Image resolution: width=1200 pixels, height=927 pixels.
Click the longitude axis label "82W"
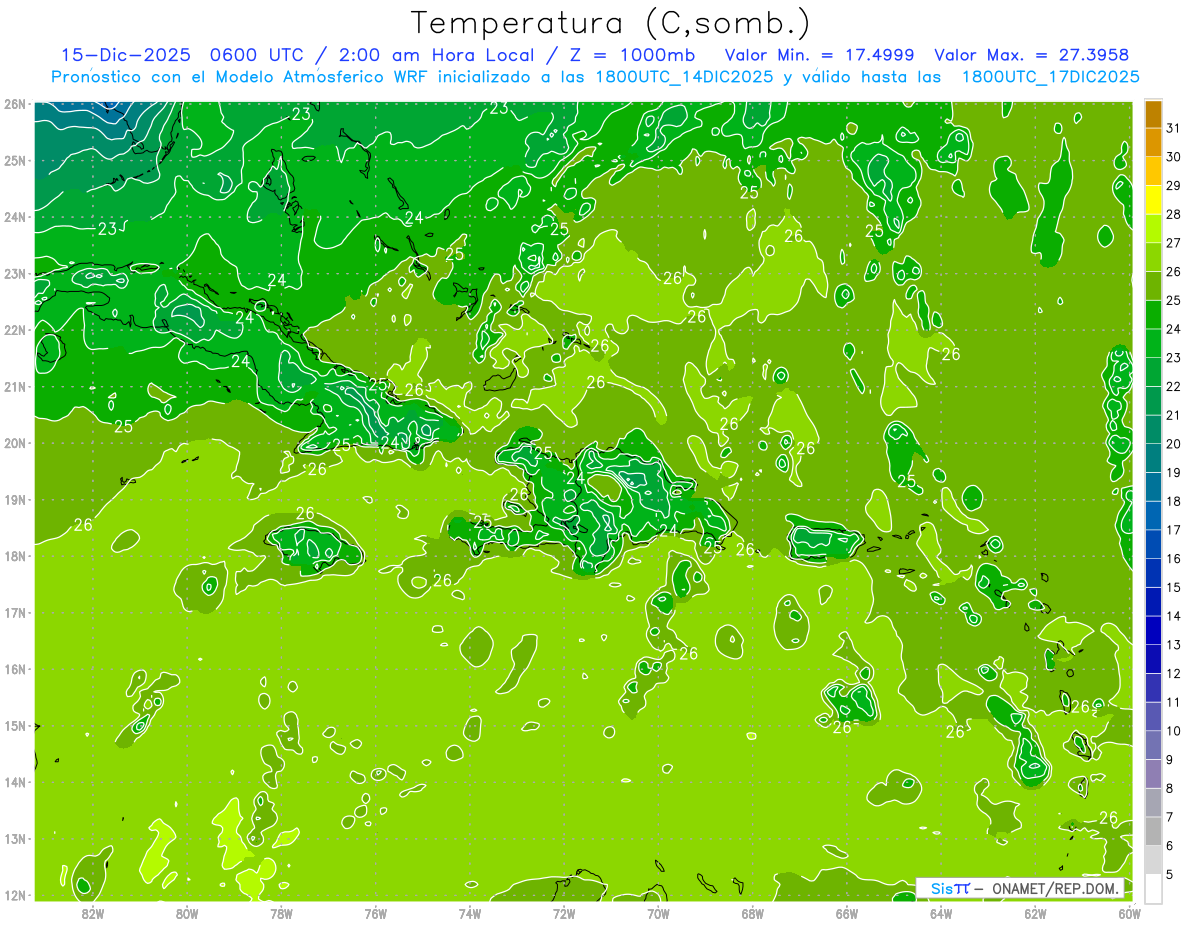click(x=92, y=913)
